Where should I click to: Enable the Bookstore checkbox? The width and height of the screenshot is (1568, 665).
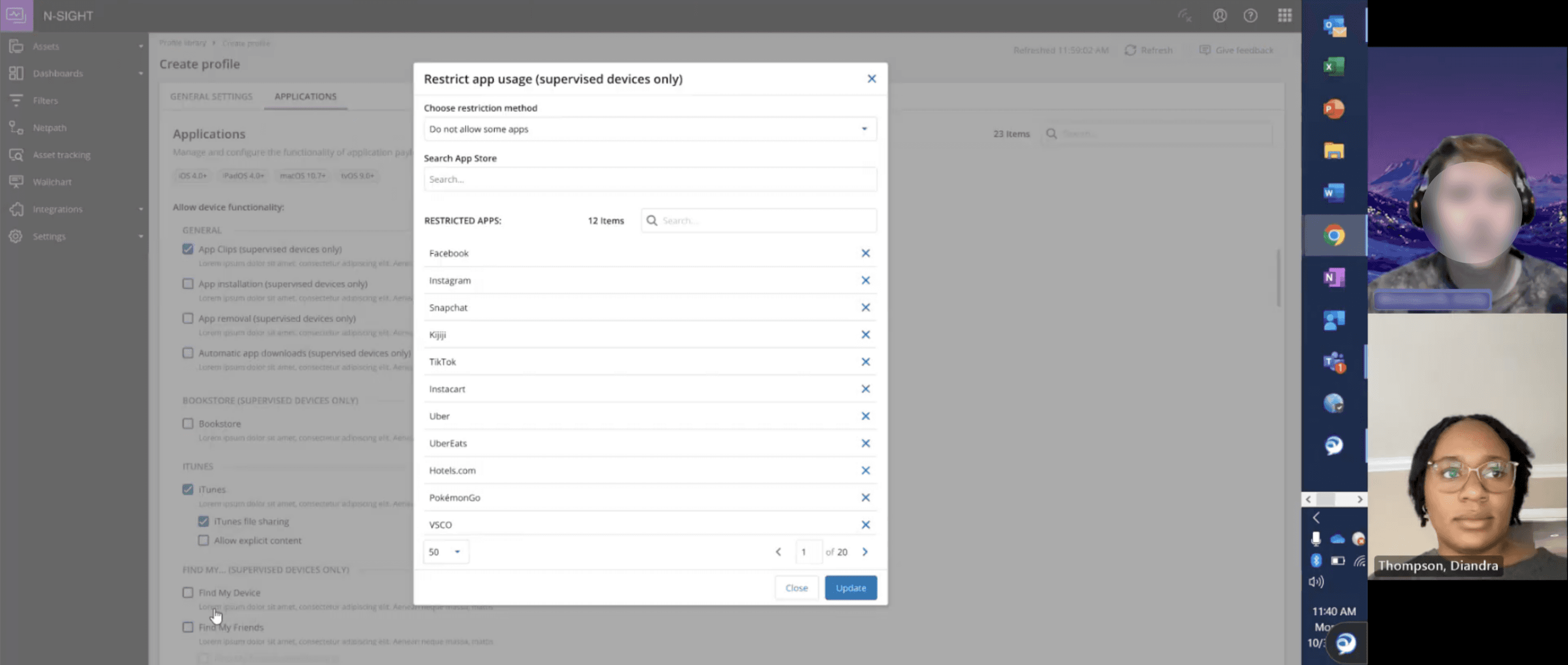188,424
